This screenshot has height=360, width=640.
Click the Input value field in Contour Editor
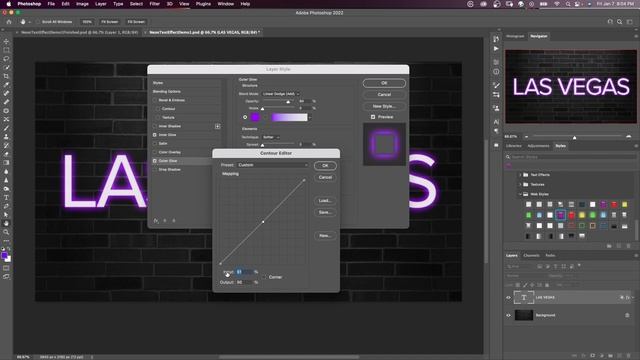coord(244,272)
